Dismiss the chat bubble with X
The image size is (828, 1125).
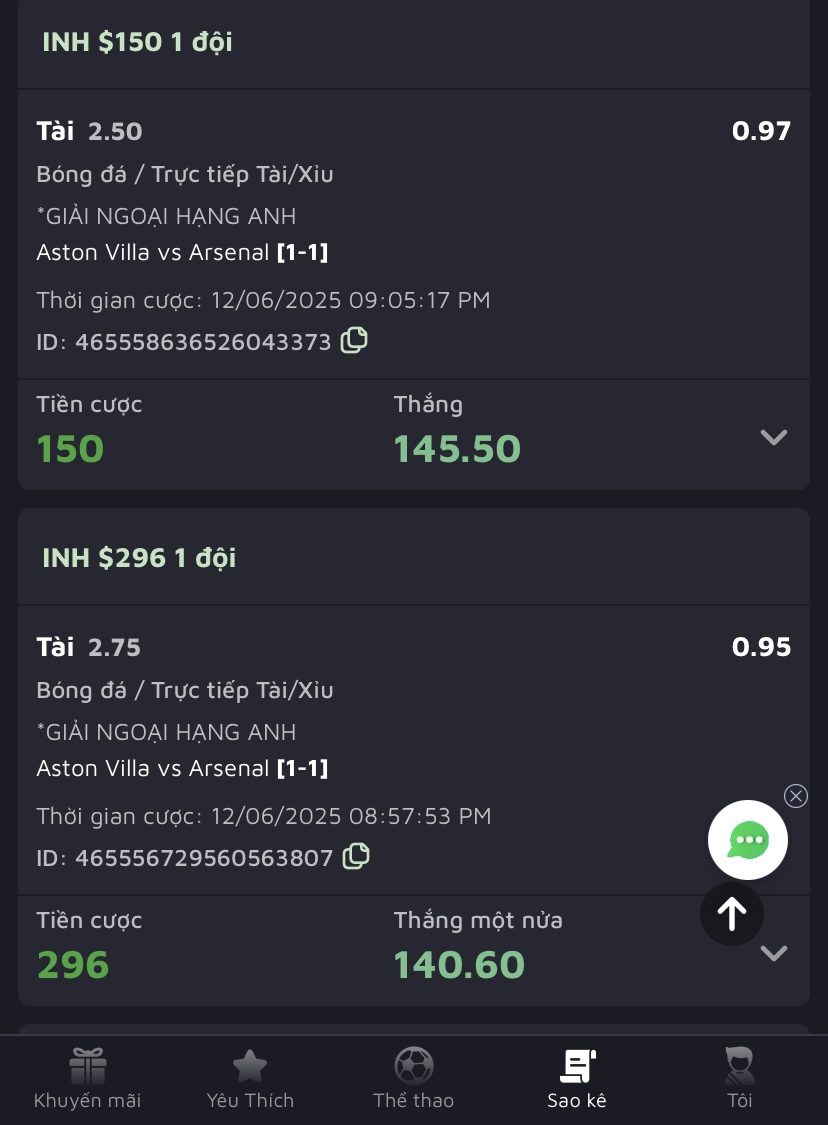(x=796, y=796)
